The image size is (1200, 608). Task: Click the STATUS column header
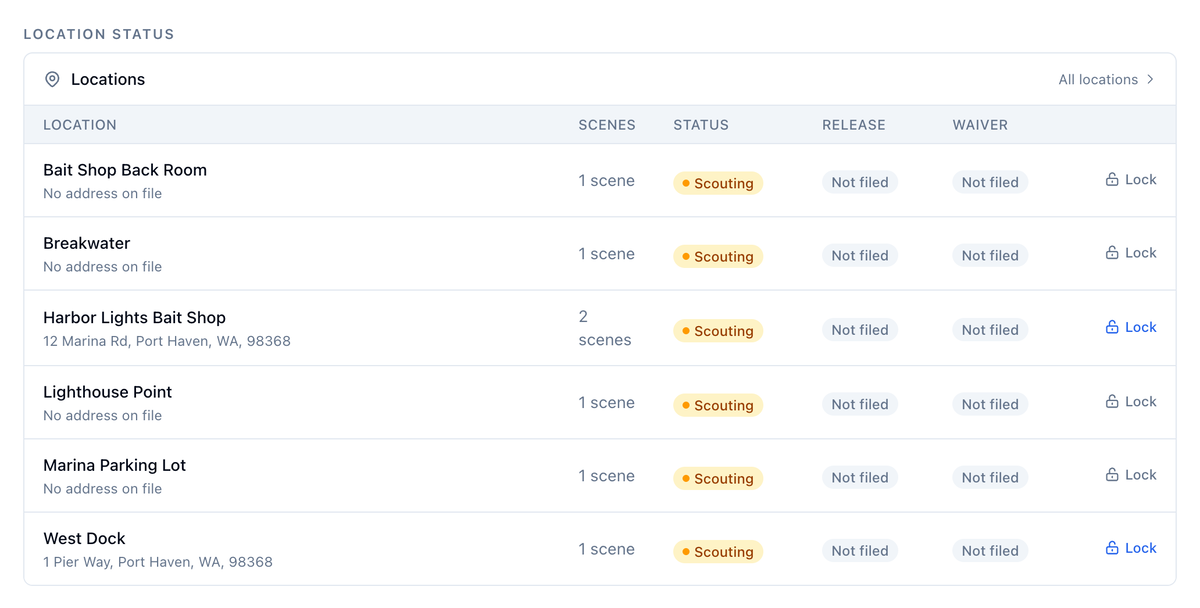[701, 125]
